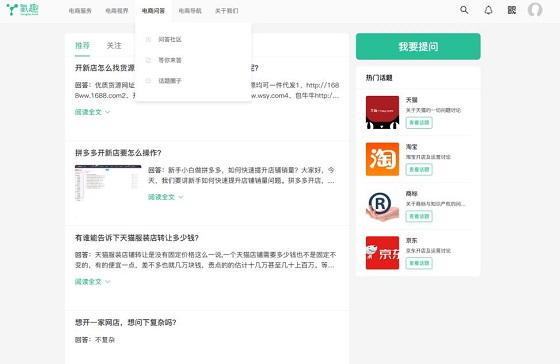Click the answer text starting 回答：天猫服装店铺转让
The image size is (560, 364).
(206, 260)
